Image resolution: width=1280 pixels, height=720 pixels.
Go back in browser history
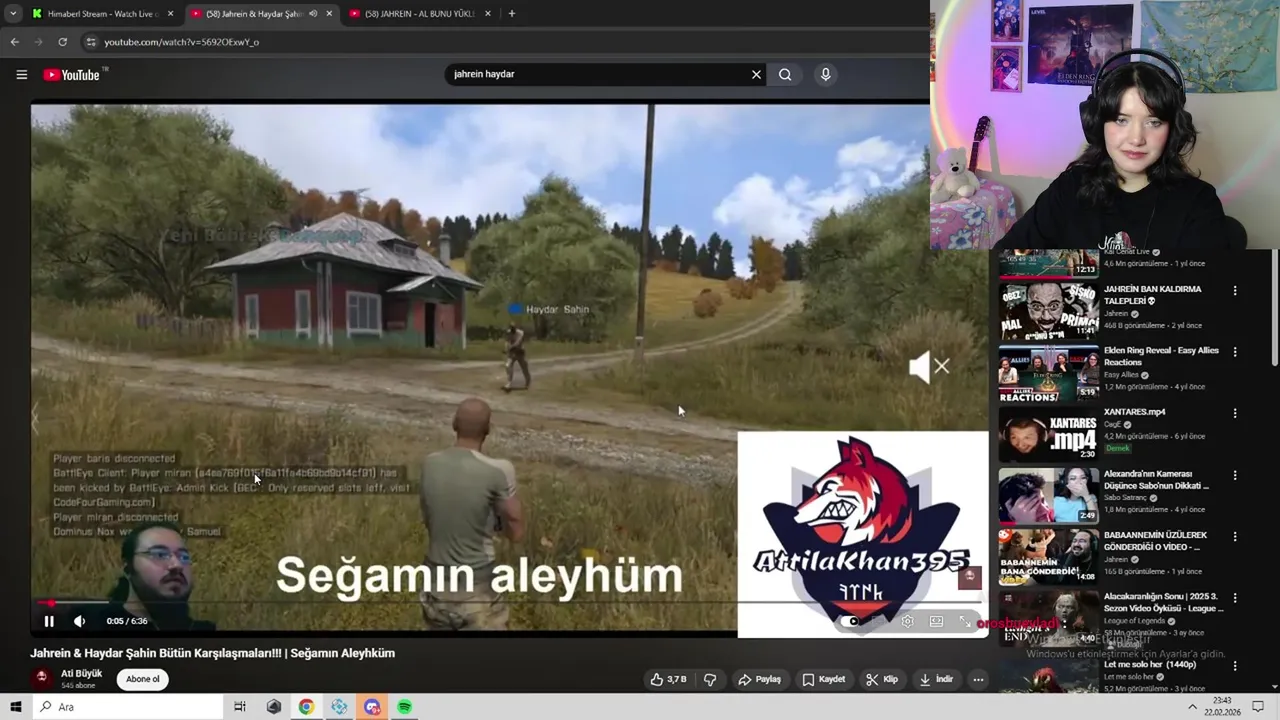click(14, 42)
